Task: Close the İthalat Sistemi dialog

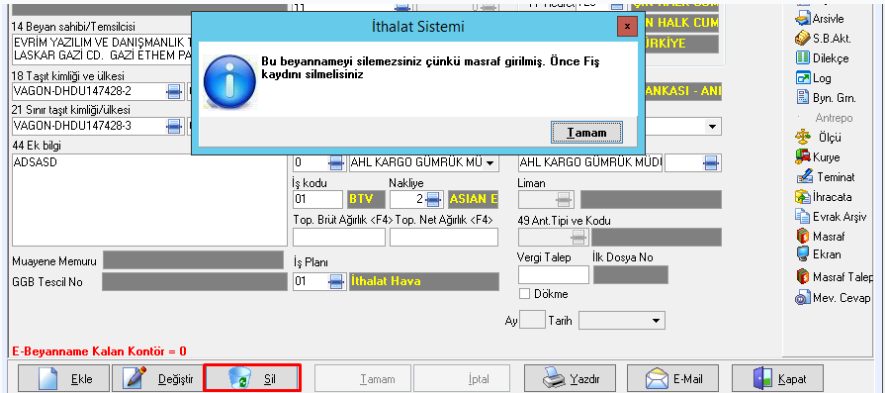Action: pyautogui.click(x=626, y=27)
